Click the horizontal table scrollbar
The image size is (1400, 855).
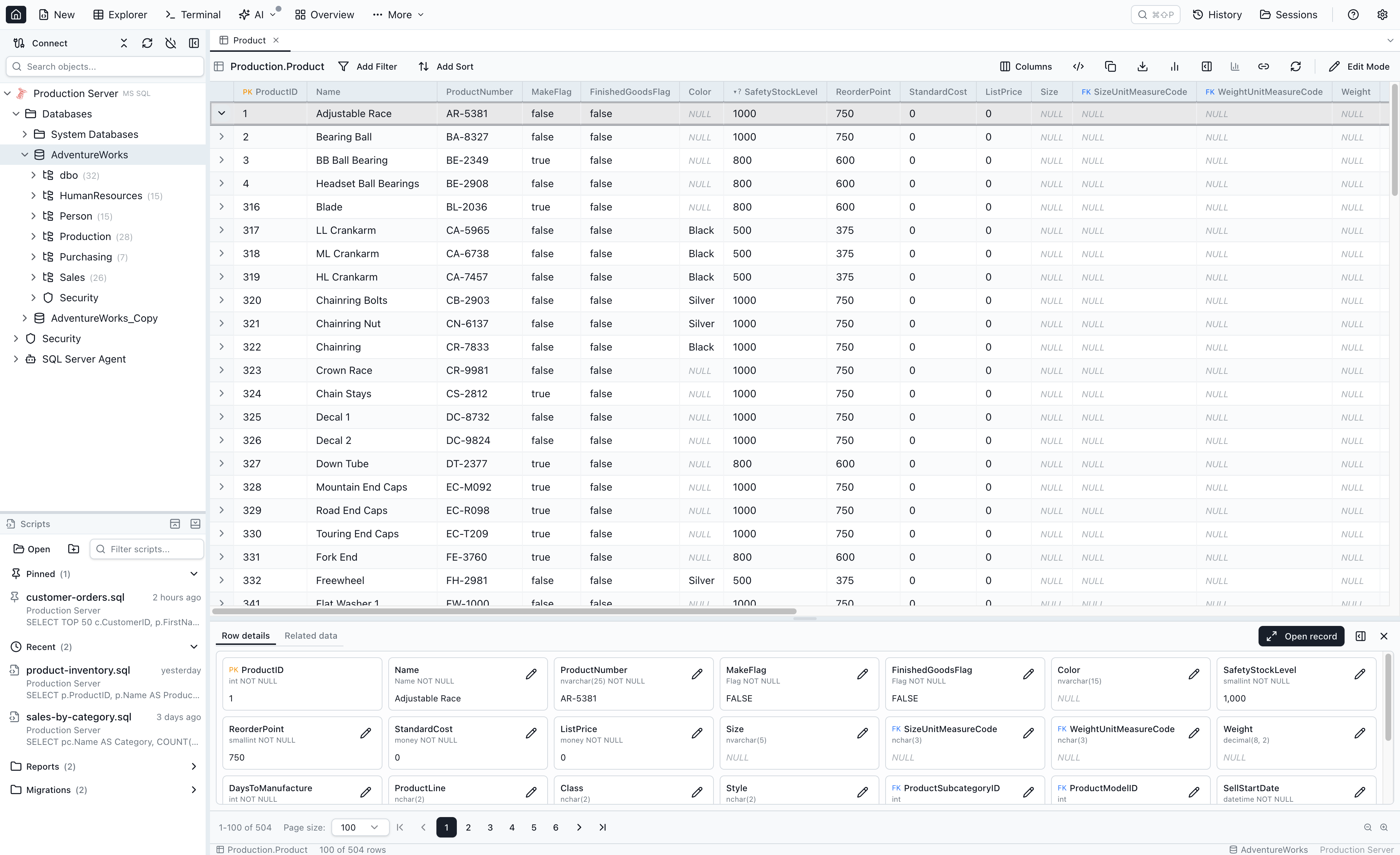504,612
